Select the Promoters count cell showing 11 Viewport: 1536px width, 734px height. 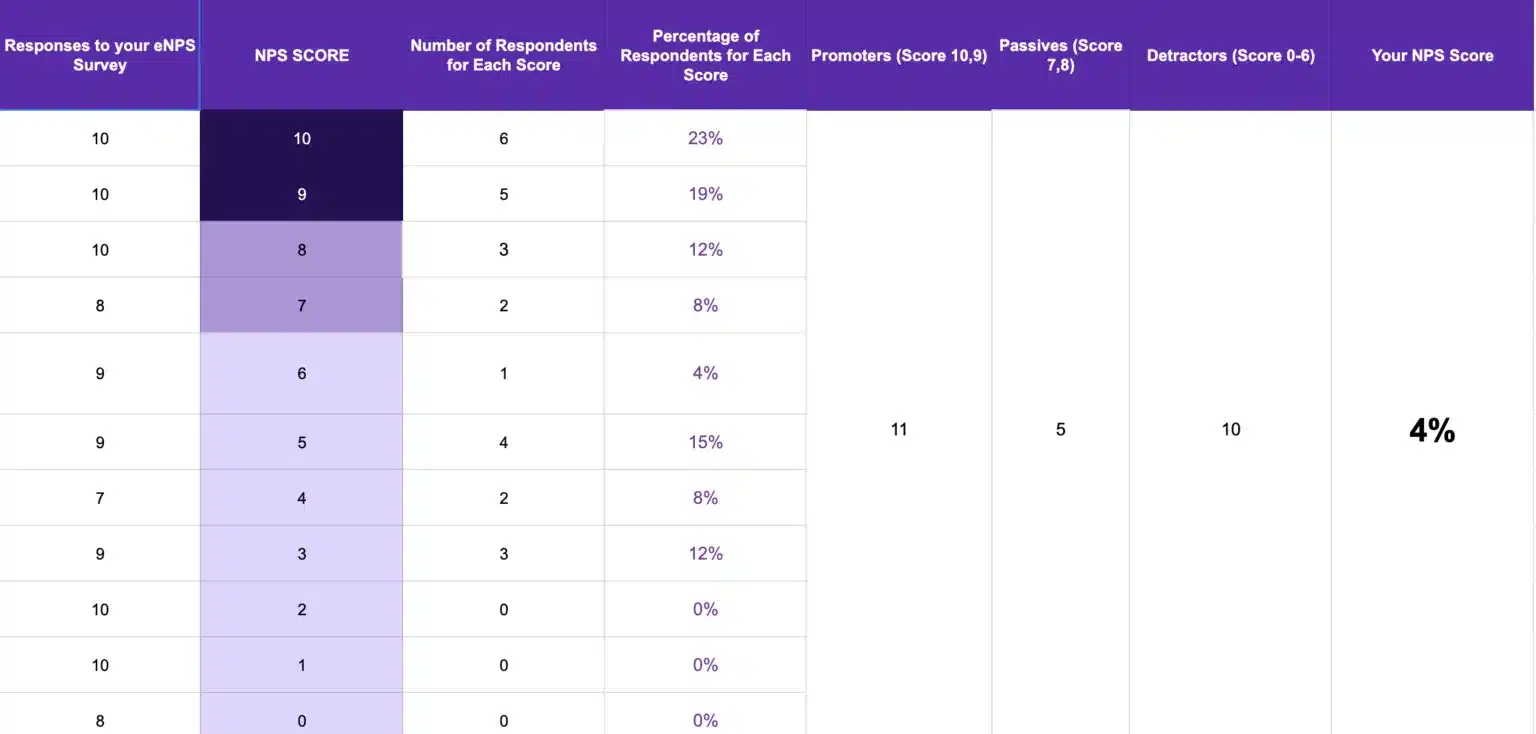pyautogui.click(x=898, y=430)
